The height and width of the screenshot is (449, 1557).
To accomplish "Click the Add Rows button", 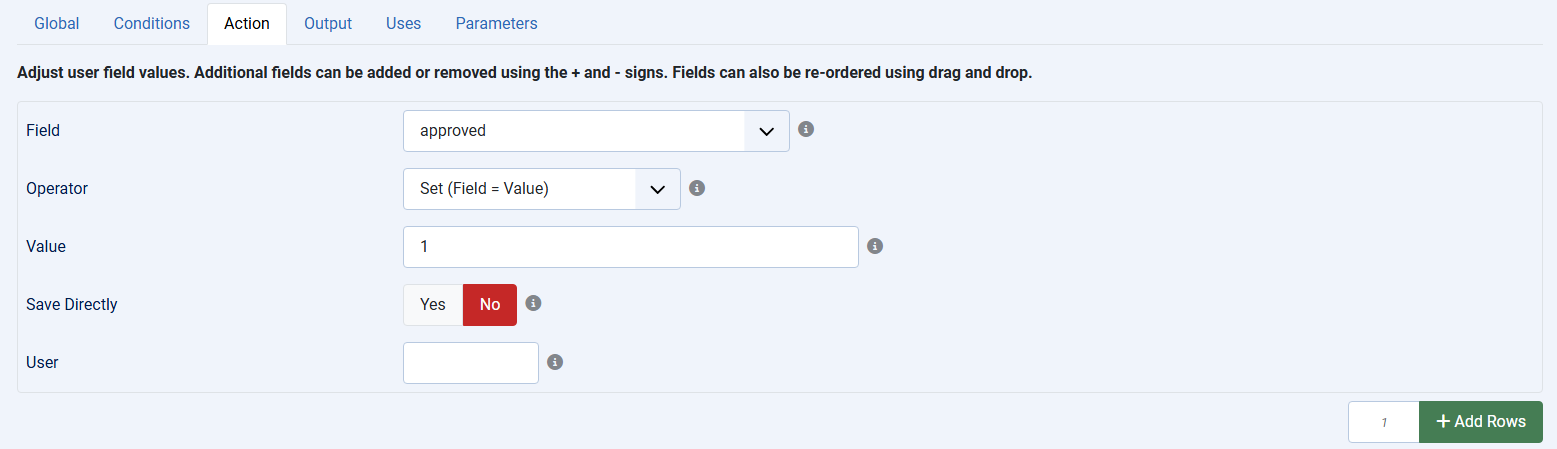I will (1480, 422).
